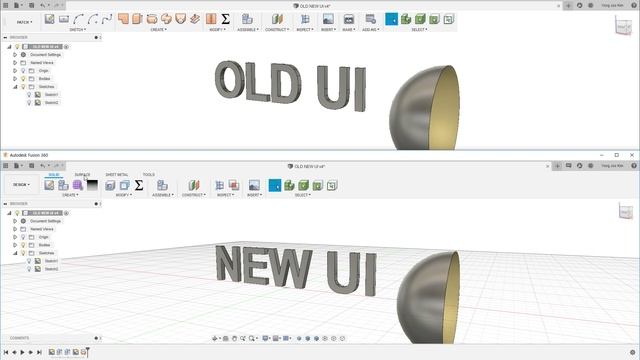The image size is (640, 360).
Task: Collapse Sketches folder in bottom browser
Action: (x=15, y=253)
